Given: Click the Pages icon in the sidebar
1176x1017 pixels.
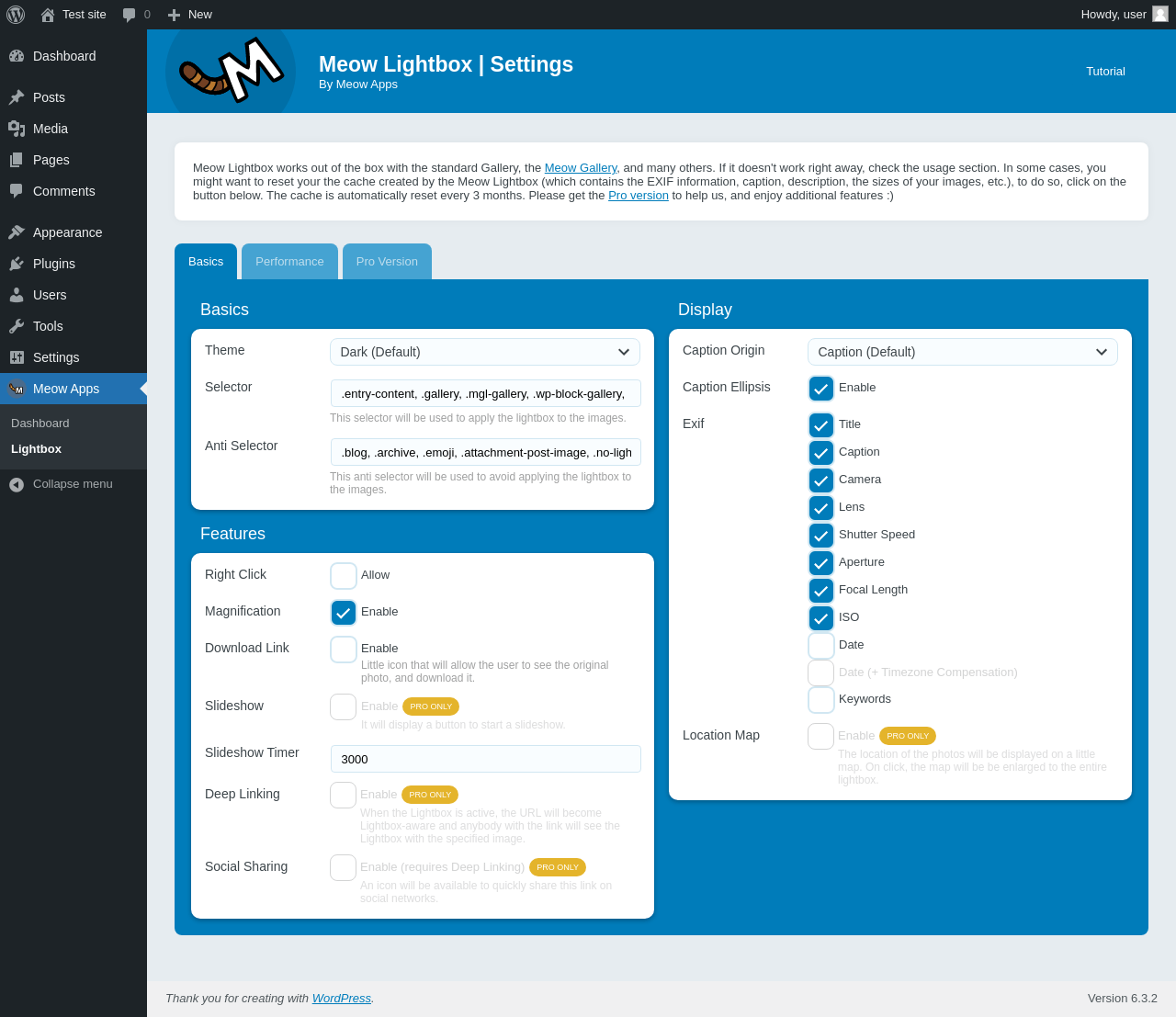Looking at the screenshot, I should point(17,160).
